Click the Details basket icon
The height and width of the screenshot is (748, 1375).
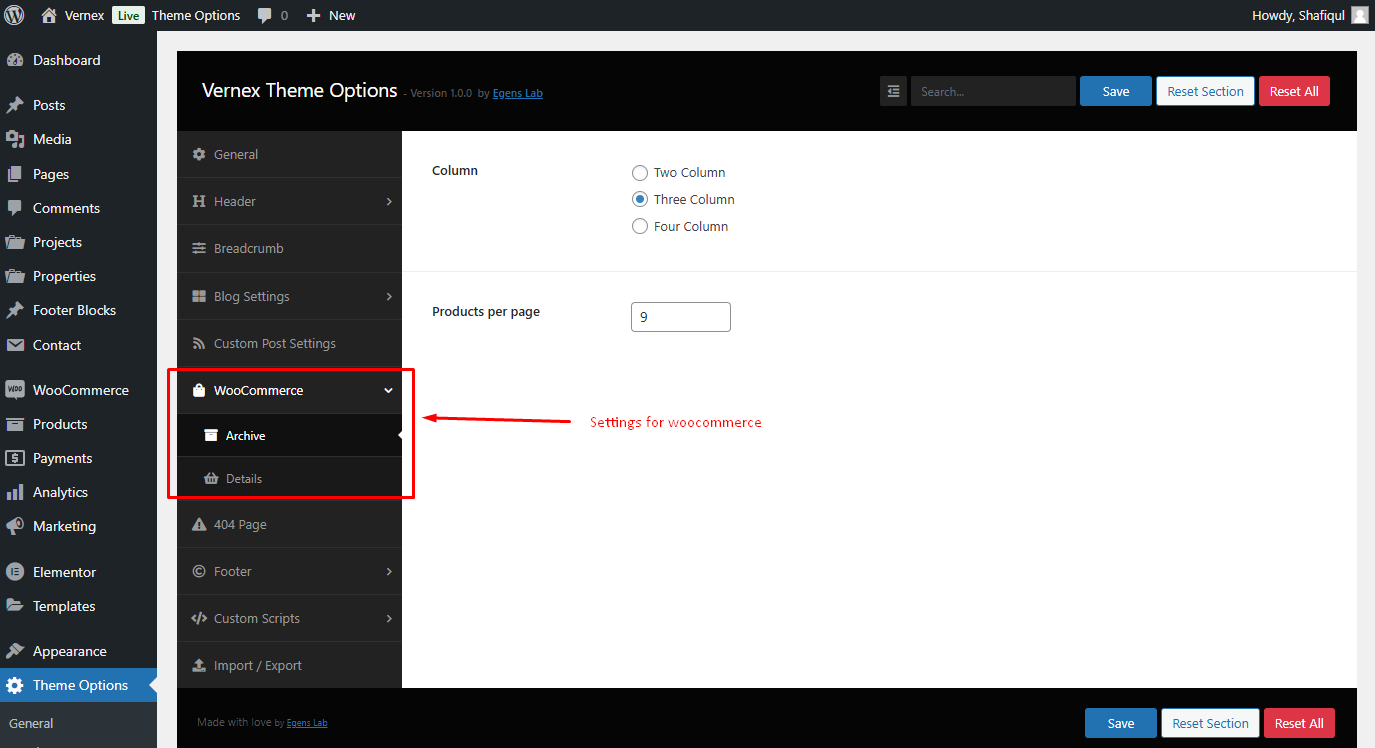(211, 478)
